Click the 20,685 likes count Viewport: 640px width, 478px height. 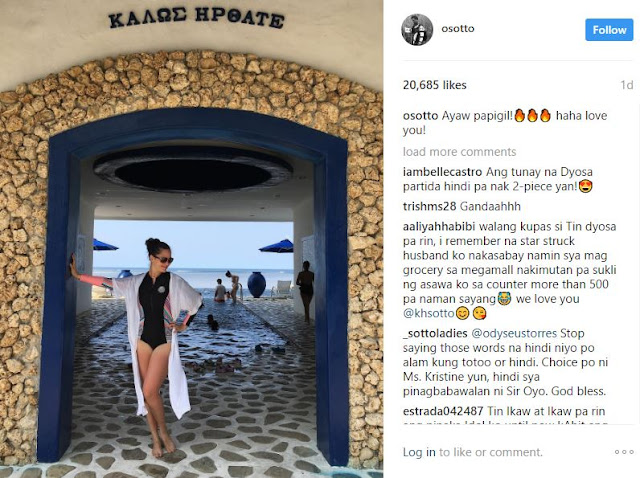[434, 85]
